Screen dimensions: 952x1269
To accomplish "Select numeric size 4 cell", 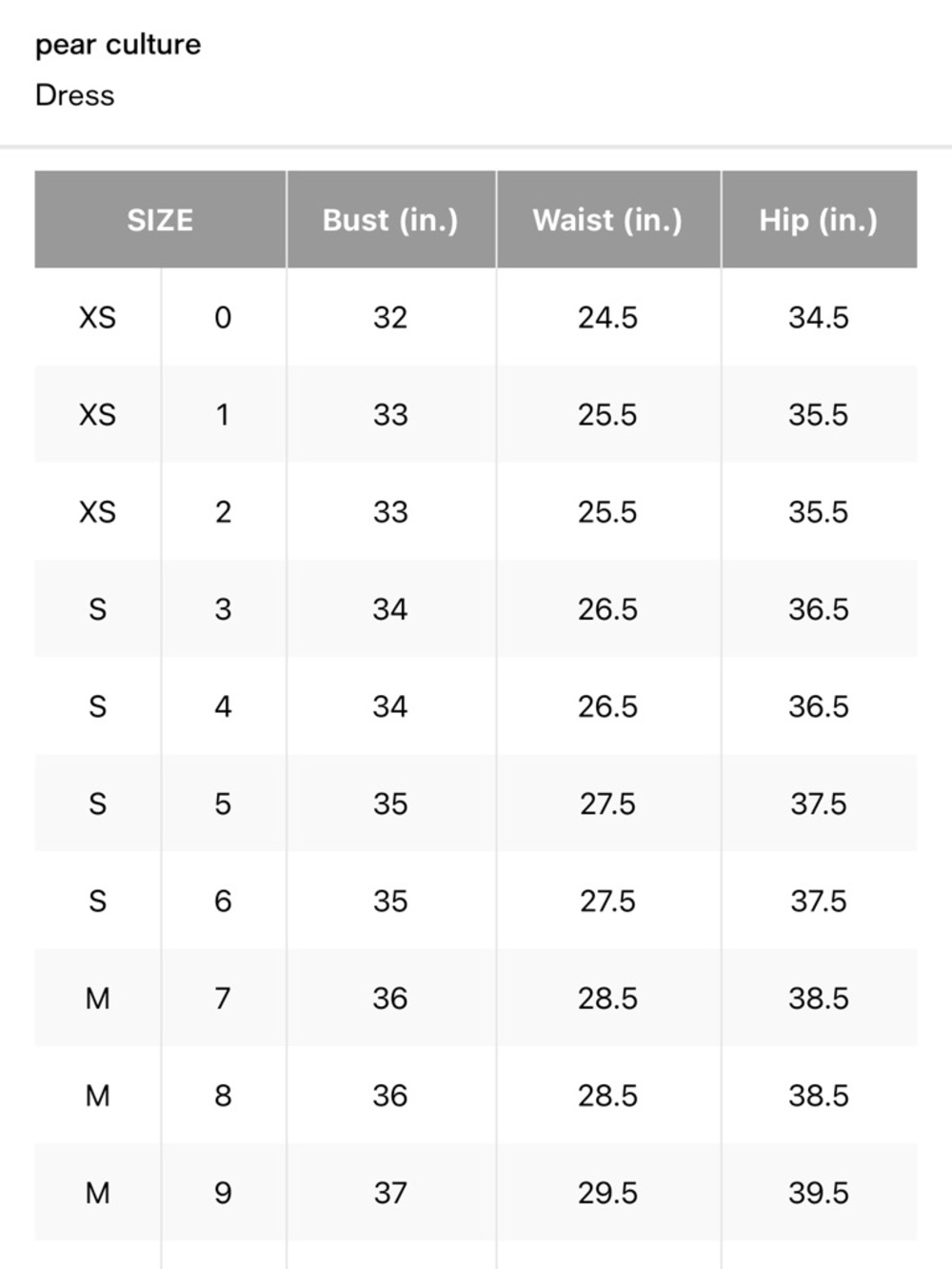I will pos(223,706).
